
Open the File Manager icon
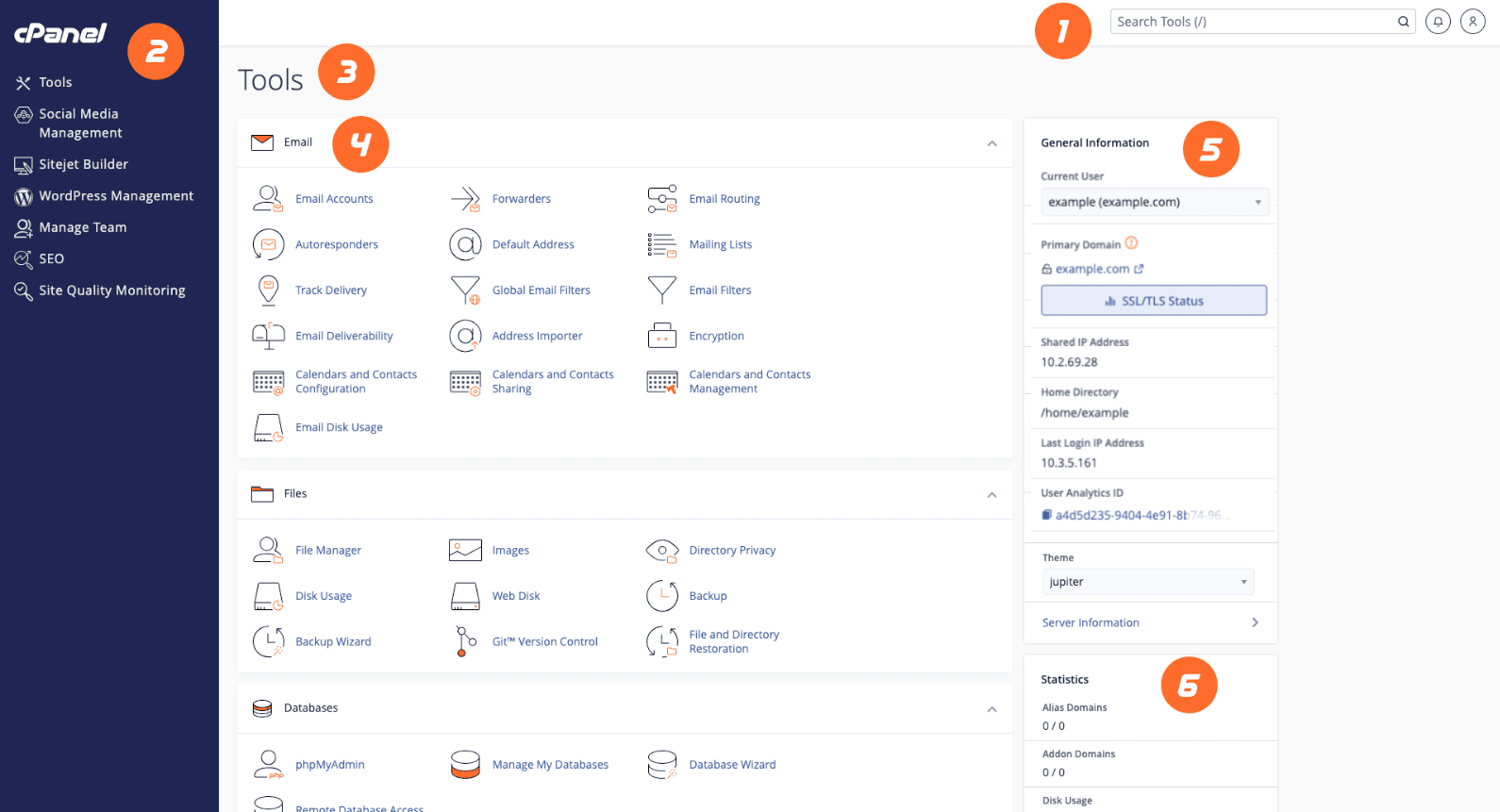coord(268,551)
